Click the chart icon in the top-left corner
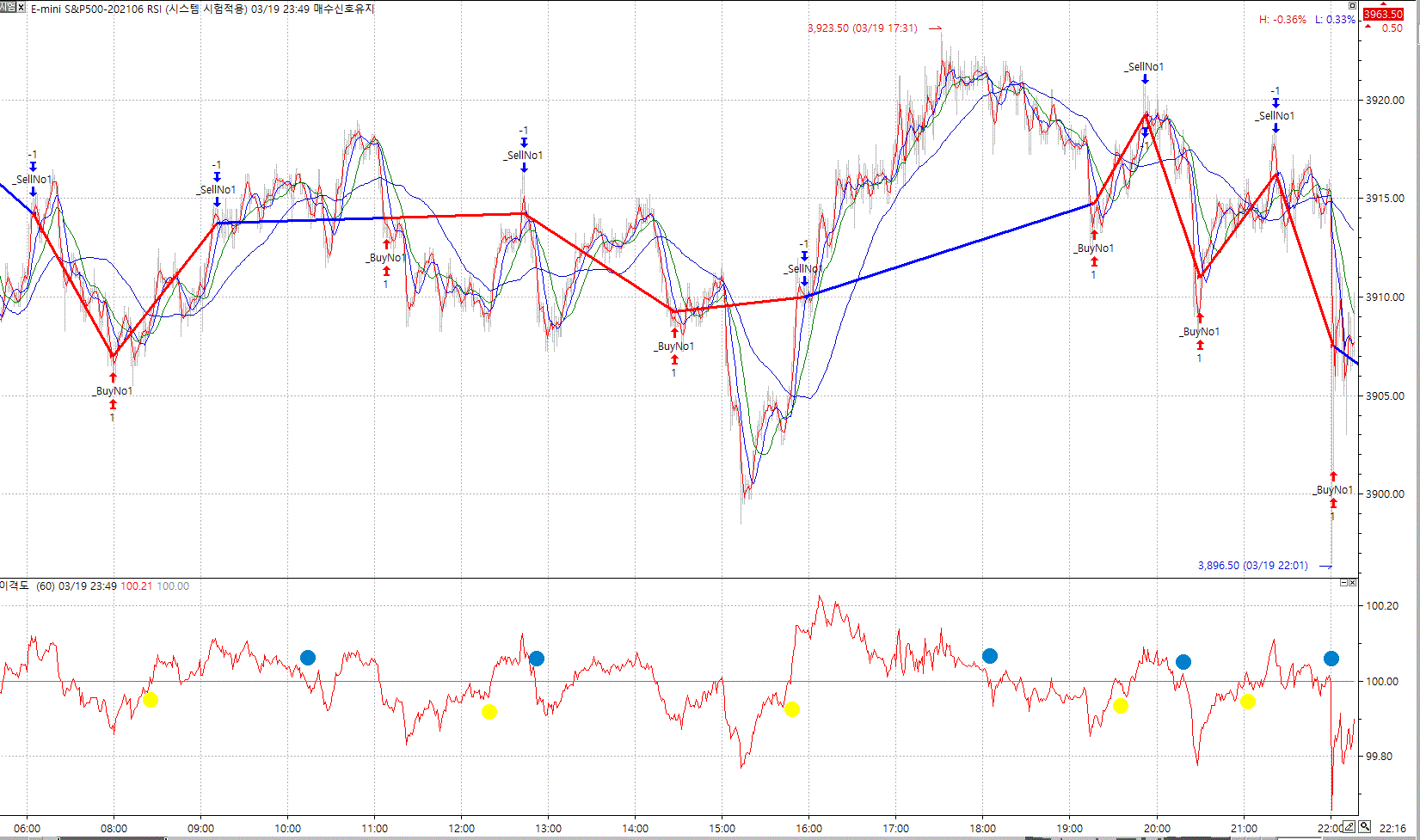1420x840 pixels. click(x=8, y=8)
